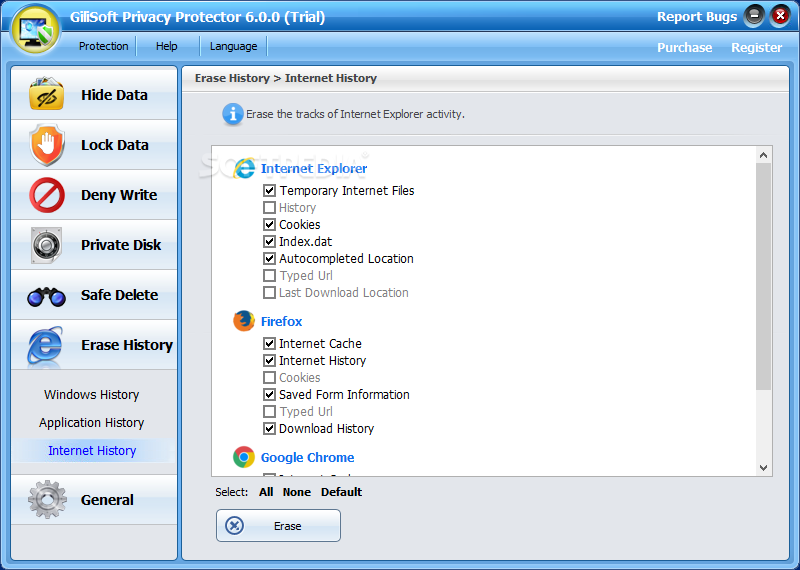Enable the Internet Explorer History checkbox
The image size is (800, 570).
(269, 208)
